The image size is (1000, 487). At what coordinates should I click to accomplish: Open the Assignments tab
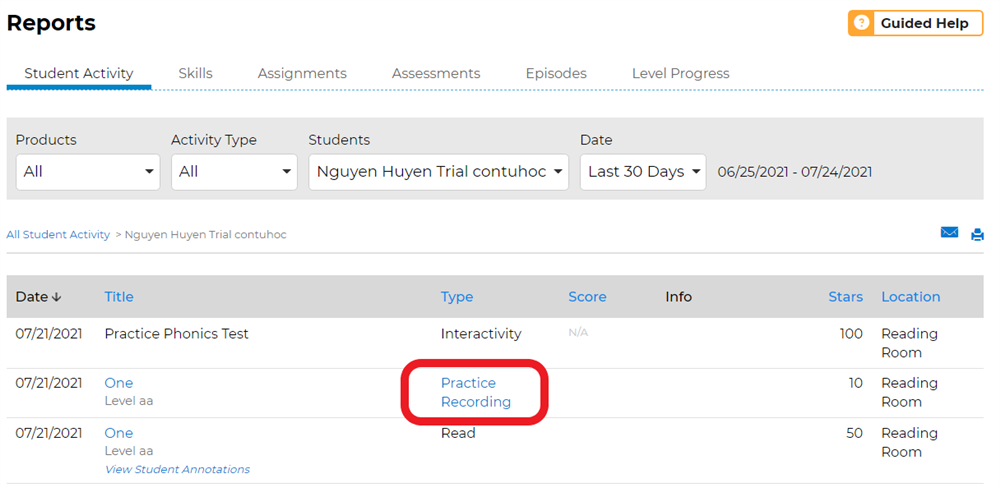[302, 73]
